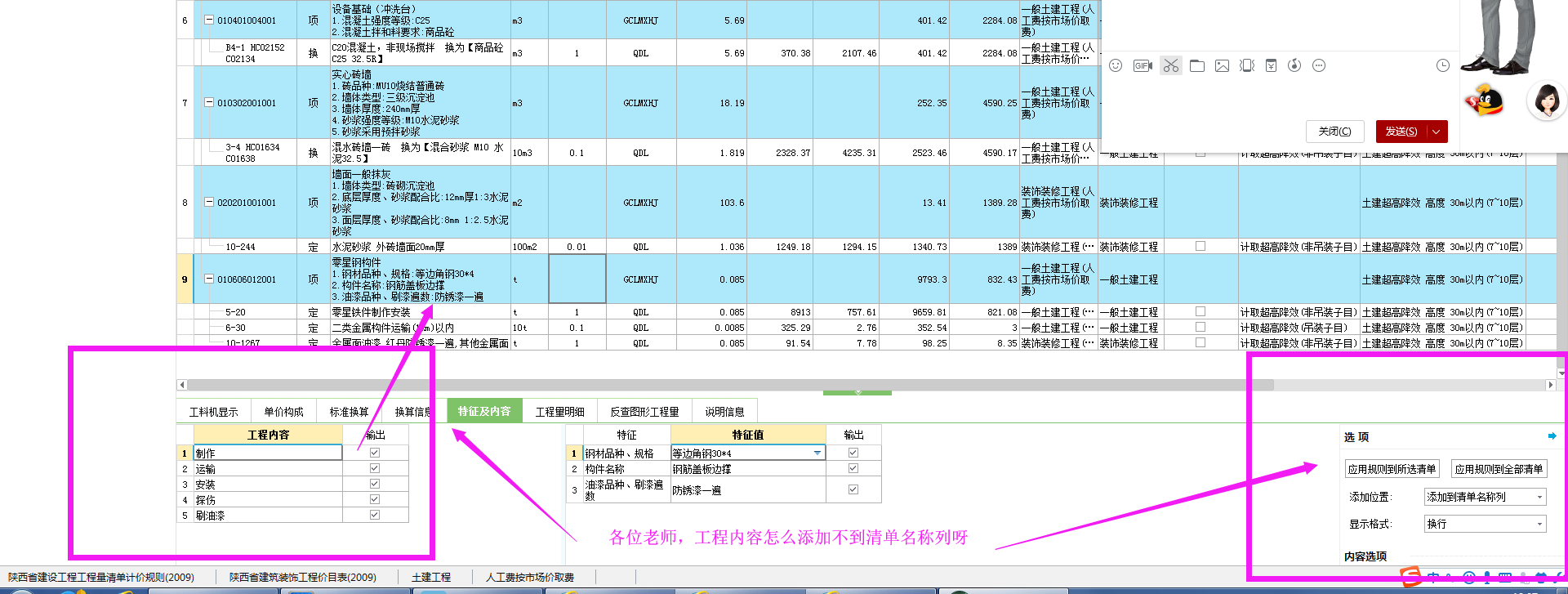Tick the checkbox in row 5-20
This screenshot has height=594, width=1568.
(1200, 311)
